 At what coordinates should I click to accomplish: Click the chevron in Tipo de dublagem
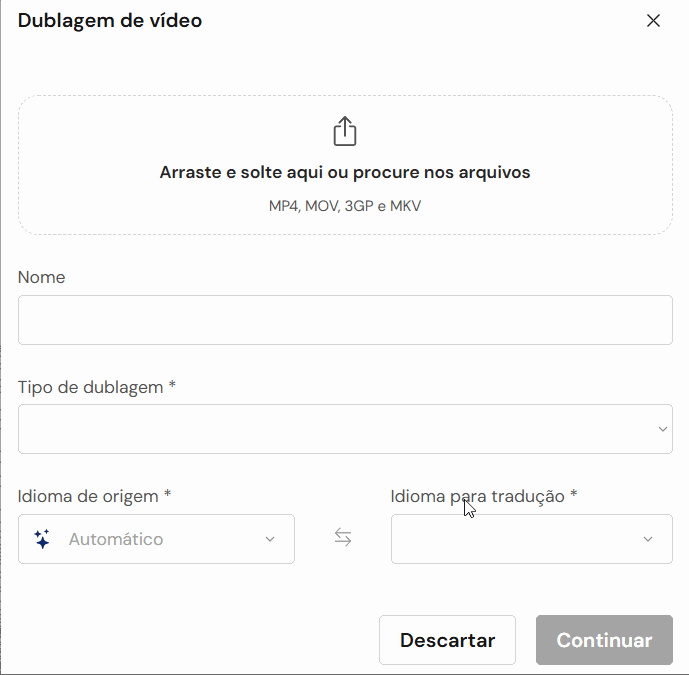[x=662, y=429]
